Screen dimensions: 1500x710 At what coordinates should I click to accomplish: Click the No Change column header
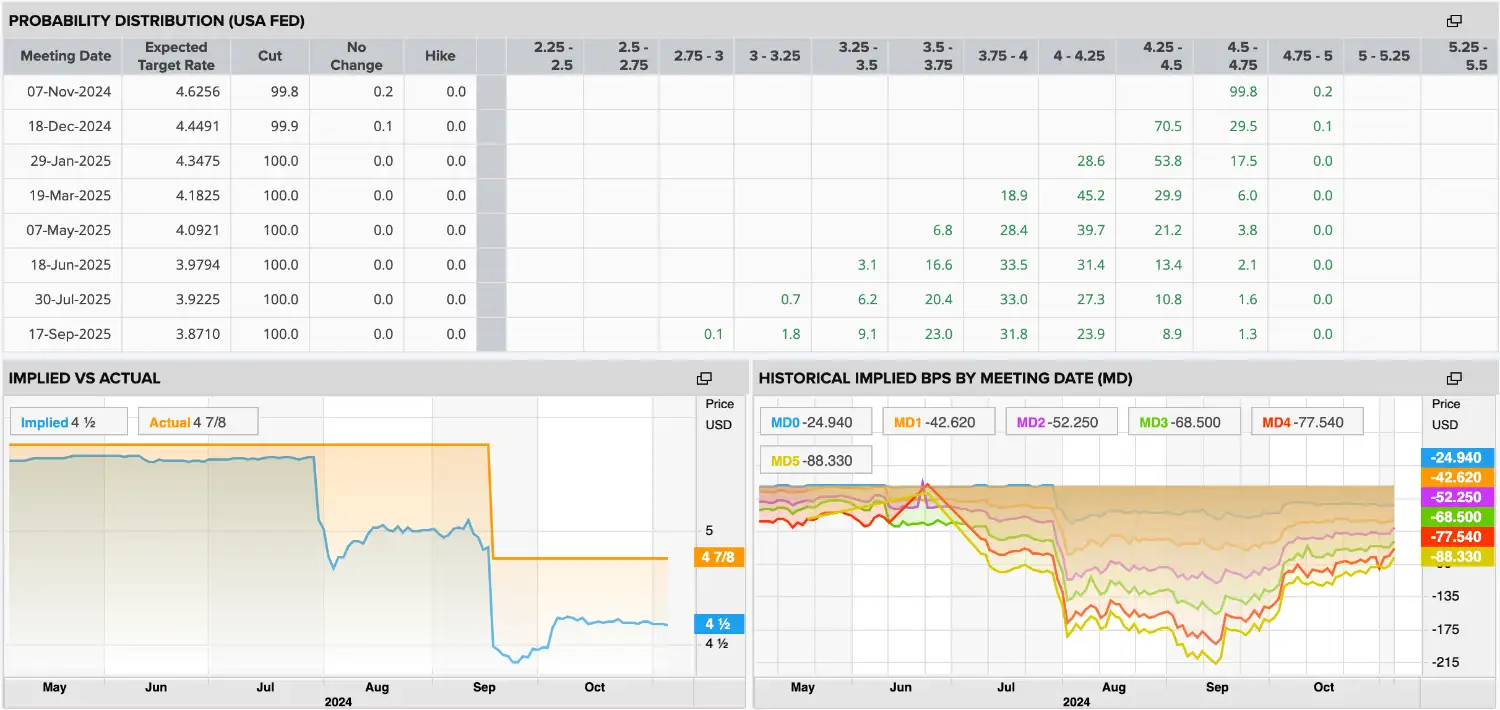coord(357,56)
